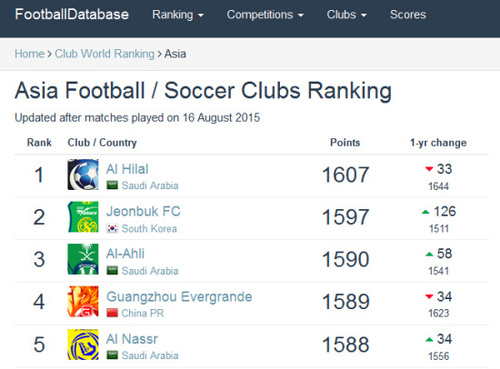Expand the Competitions dropdown
500x369 pixels.
(265, 15)
